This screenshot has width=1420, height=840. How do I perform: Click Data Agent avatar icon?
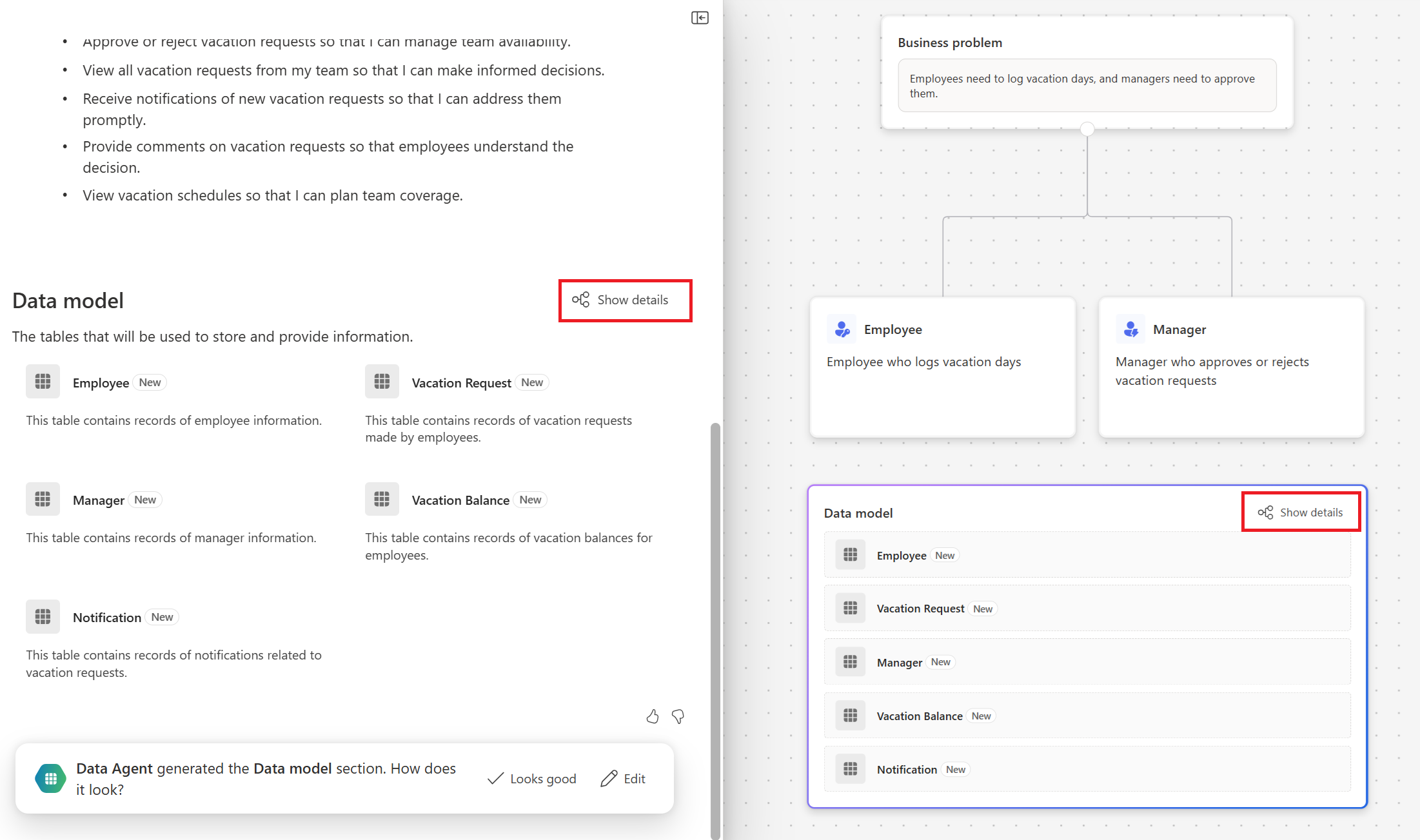point(50,778)
